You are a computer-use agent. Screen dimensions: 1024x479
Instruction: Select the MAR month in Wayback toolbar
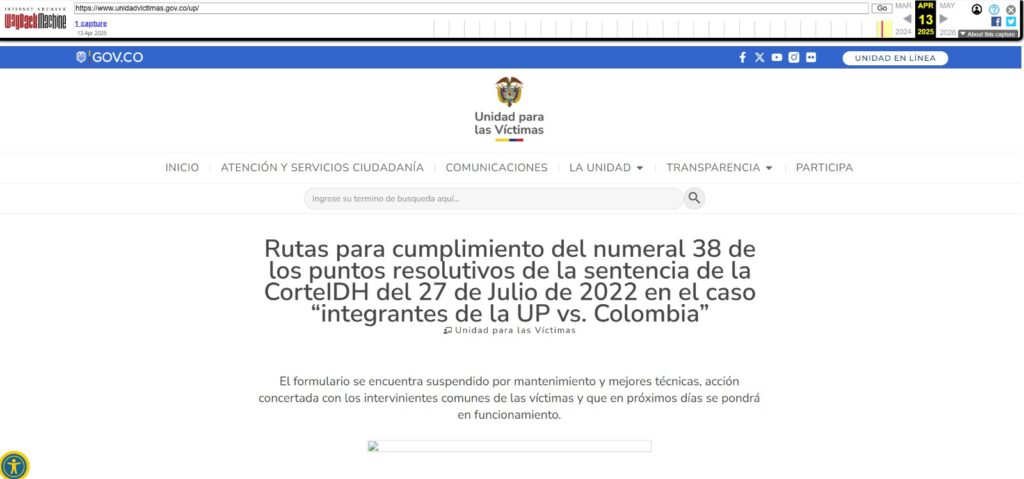coord(903,5)
